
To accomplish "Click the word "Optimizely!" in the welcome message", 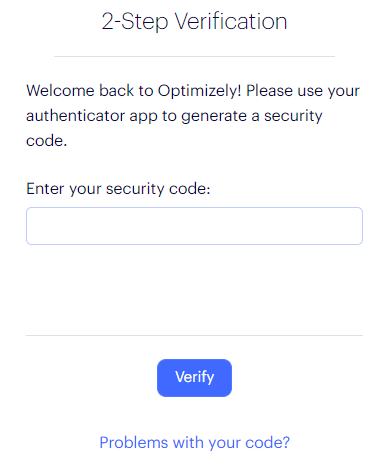I will click(x=199, y=91).
